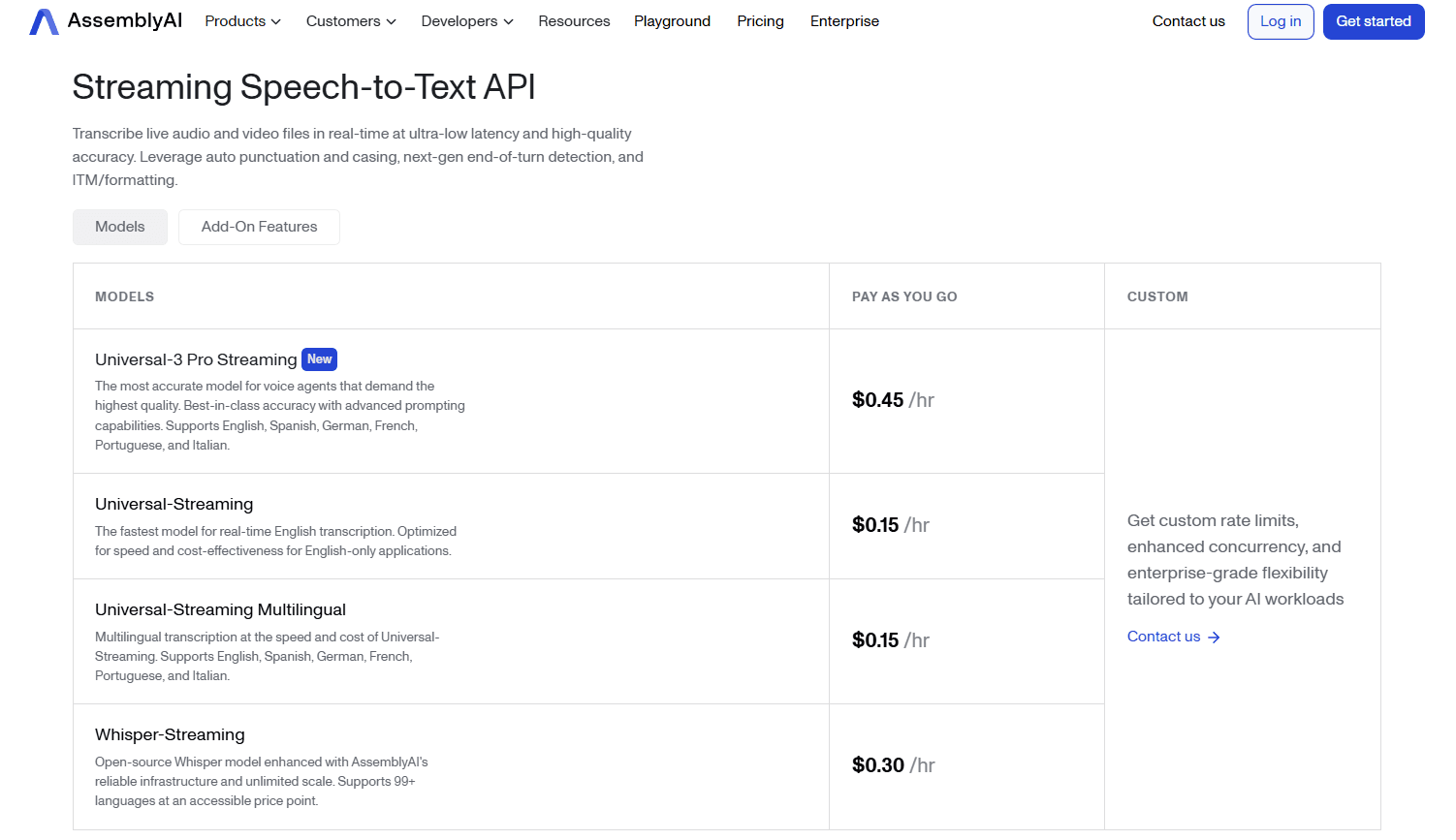The height and width of the screenshot is (840, 1456).
Task: Click the CUSTOM column header
Action: (1157, 296)
